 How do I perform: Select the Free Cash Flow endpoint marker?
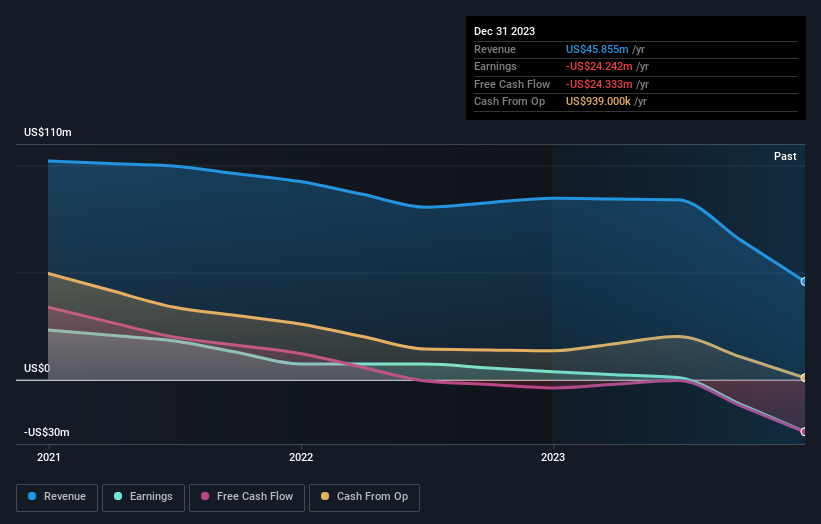point(804,432)
